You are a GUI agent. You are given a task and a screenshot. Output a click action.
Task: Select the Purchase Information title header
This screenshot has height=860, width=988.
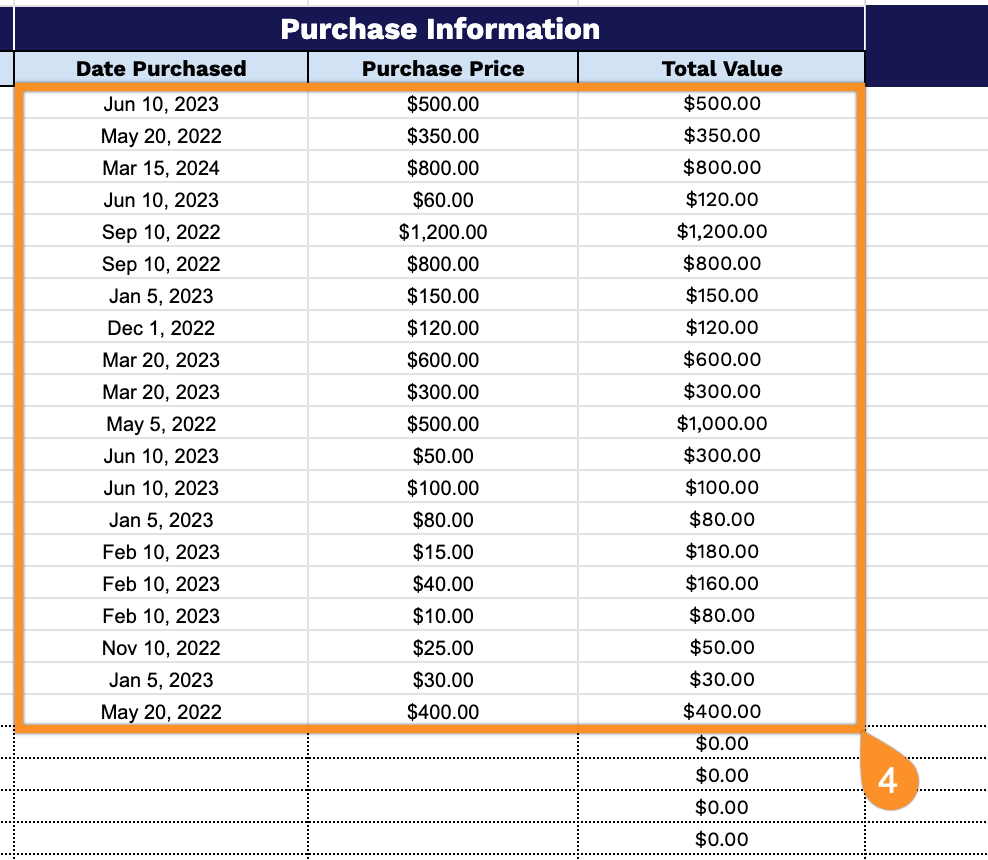(440, 29)
